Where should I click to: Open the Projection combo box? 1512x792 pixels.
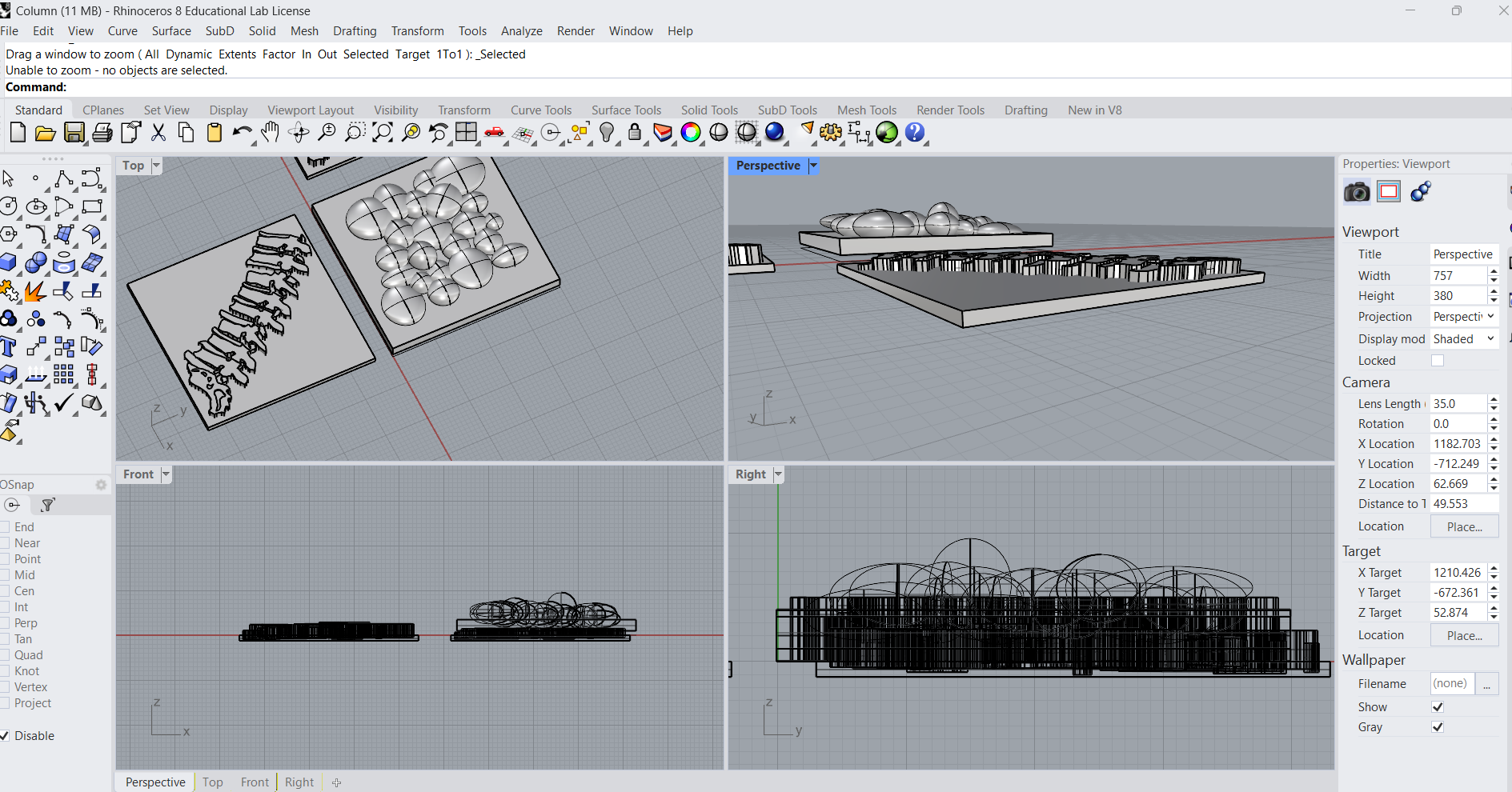(1463, 317)
